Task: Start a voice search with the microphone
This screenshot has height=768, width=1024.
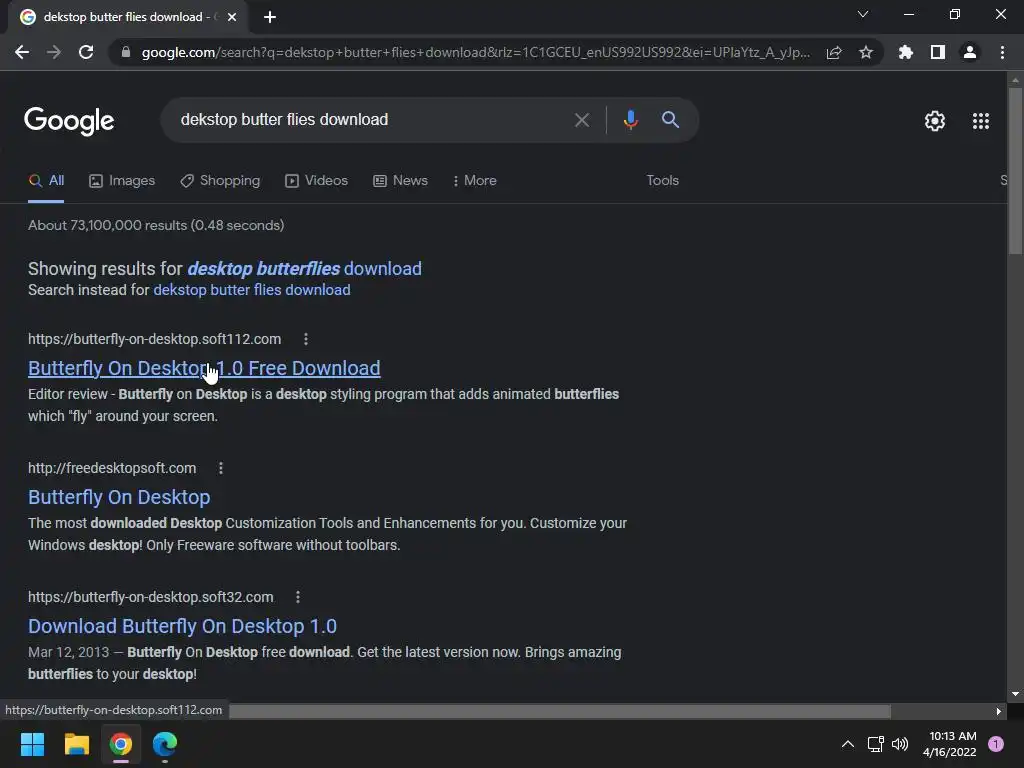Action: (630, 120)
